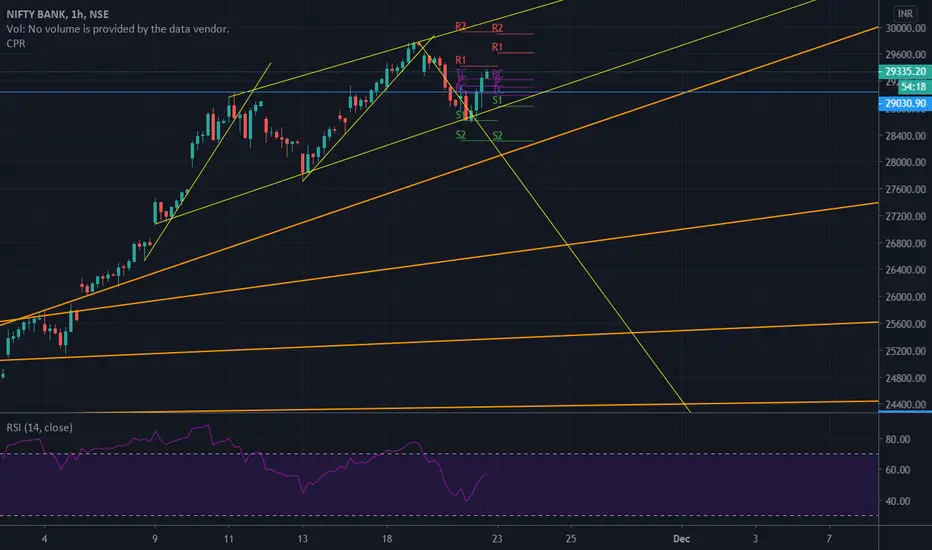Viewport: 932px width, 550px height.
Task: Click date 9 on the time axis
Action: coord(155,539)
